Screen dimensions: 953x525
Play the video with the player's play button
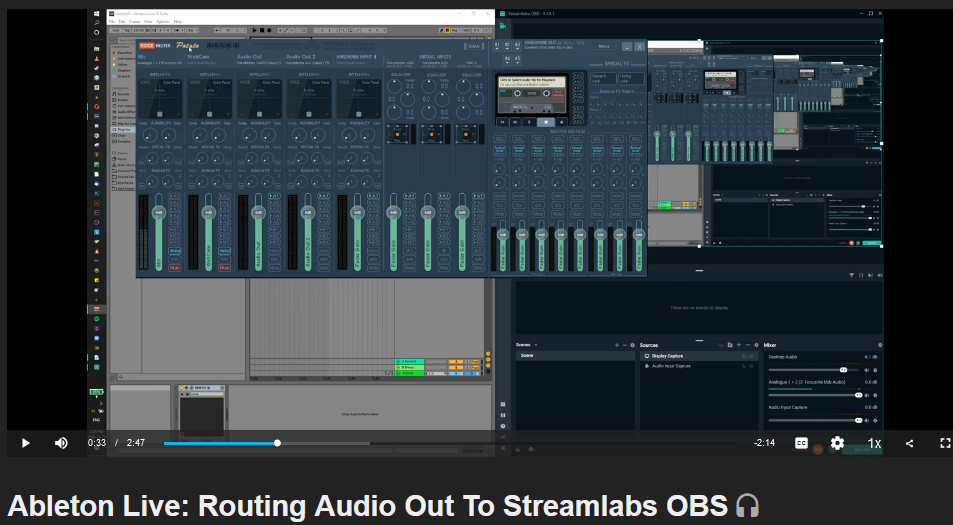(x=26, y=443)
